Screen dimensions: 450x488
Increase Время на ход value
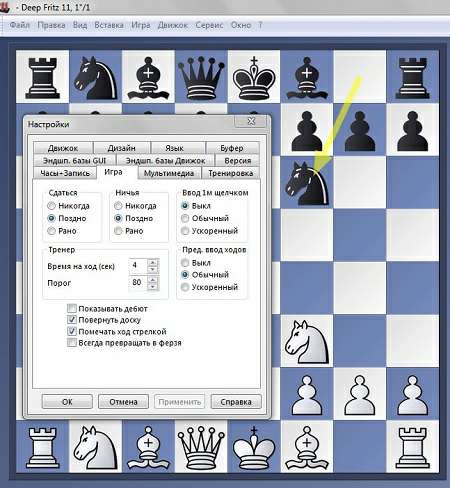pyautogui.click(x=153, y=262)
